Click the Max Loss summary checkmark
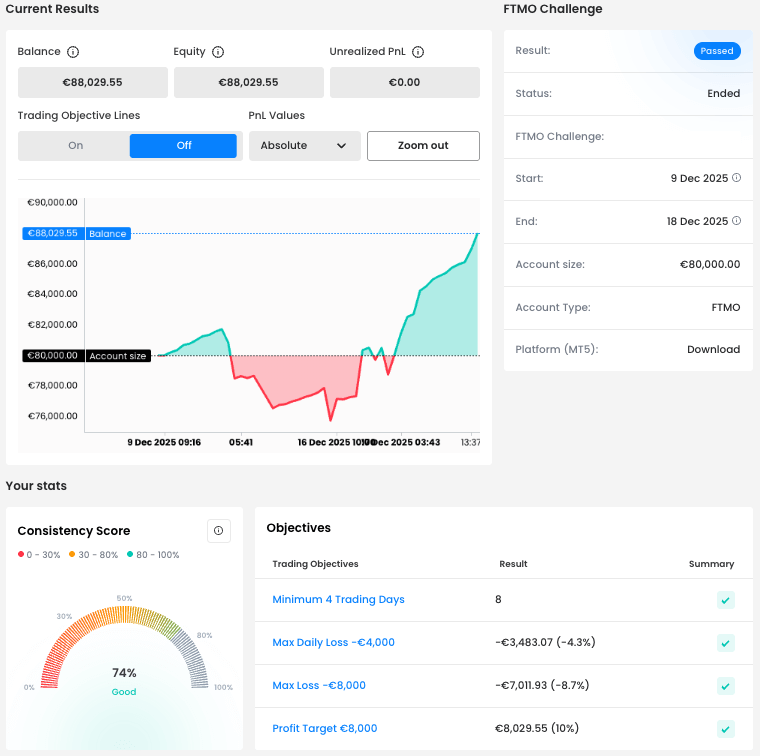This screenshot has height=756, width=760. (x=725, y=686)
